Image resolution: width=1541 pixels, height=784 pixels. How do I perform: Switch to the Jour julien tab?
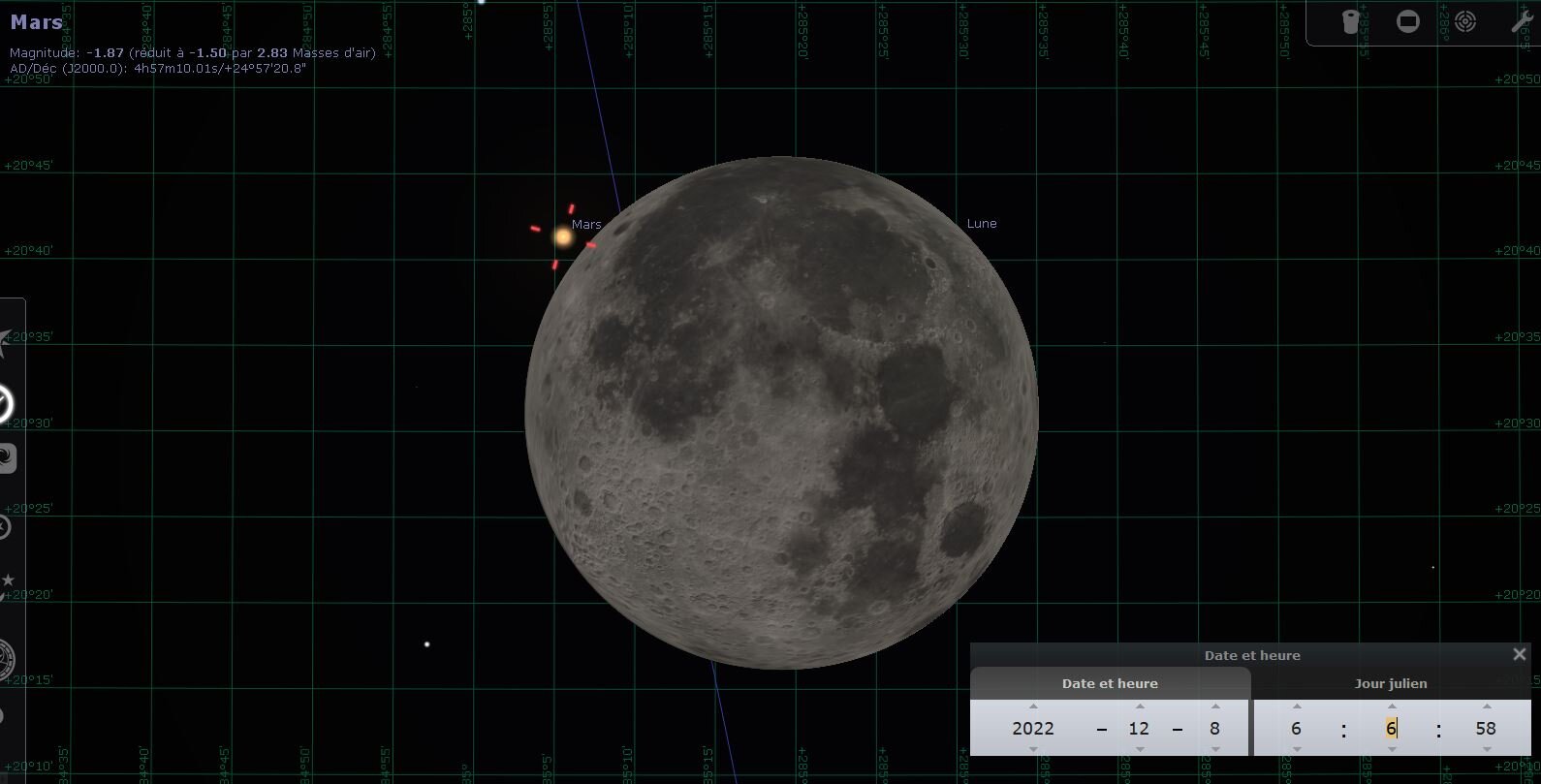click(x=1391, y=683)
